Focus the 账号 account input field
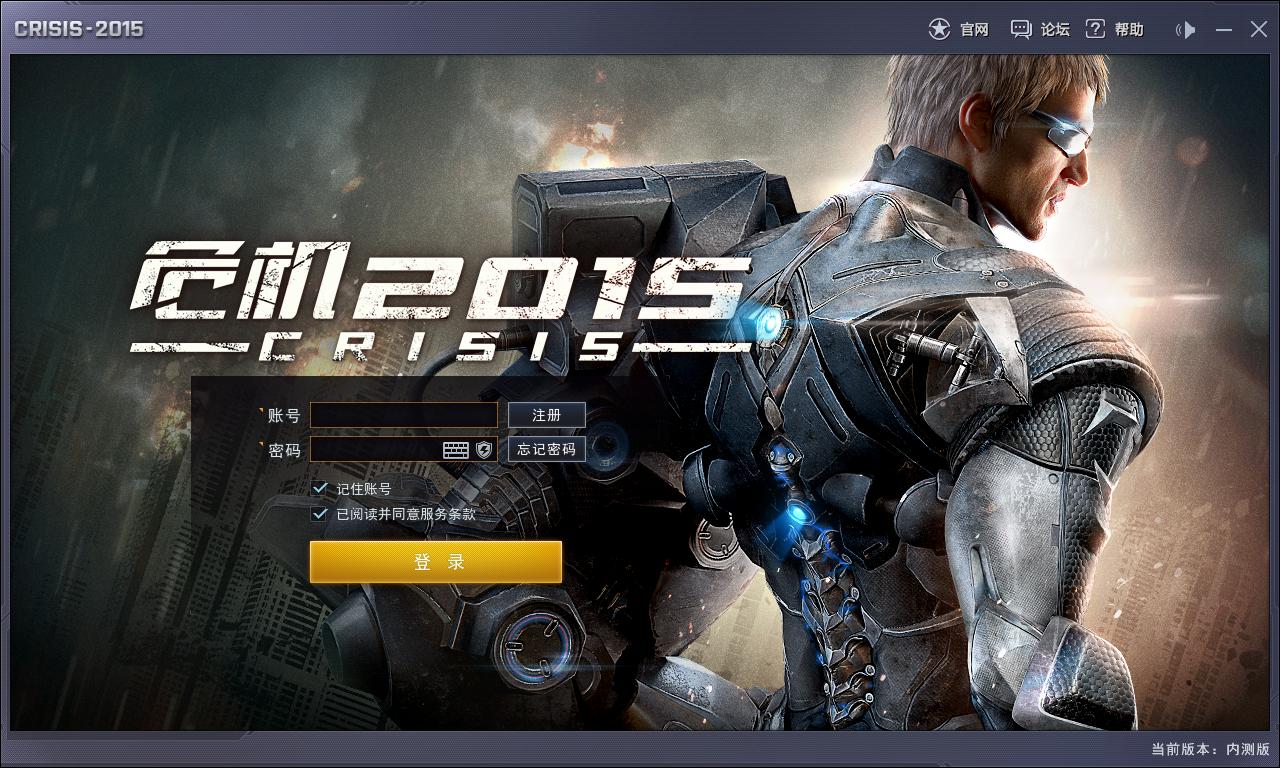 point(403,415)
